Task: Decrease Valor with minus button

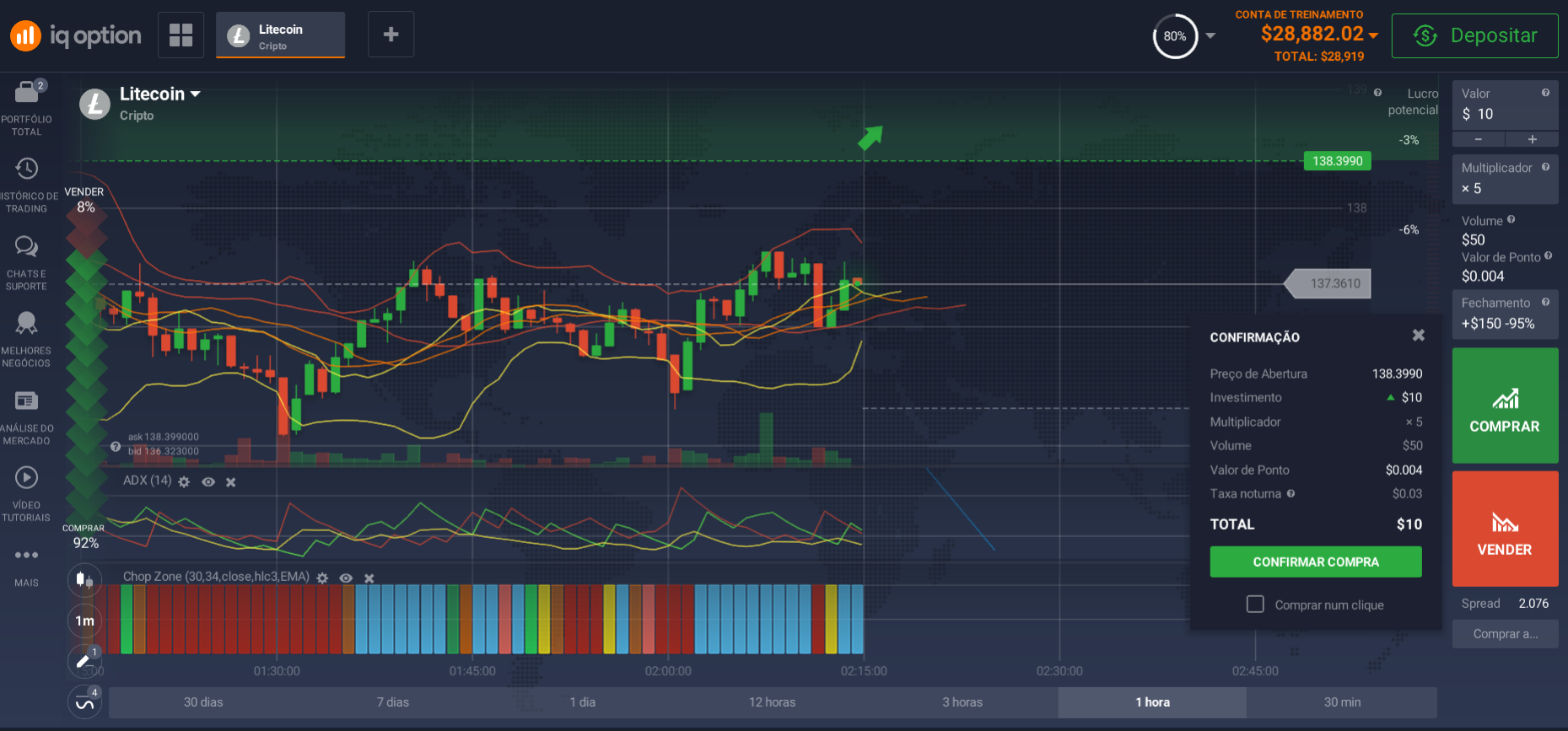Action: 1479,139
